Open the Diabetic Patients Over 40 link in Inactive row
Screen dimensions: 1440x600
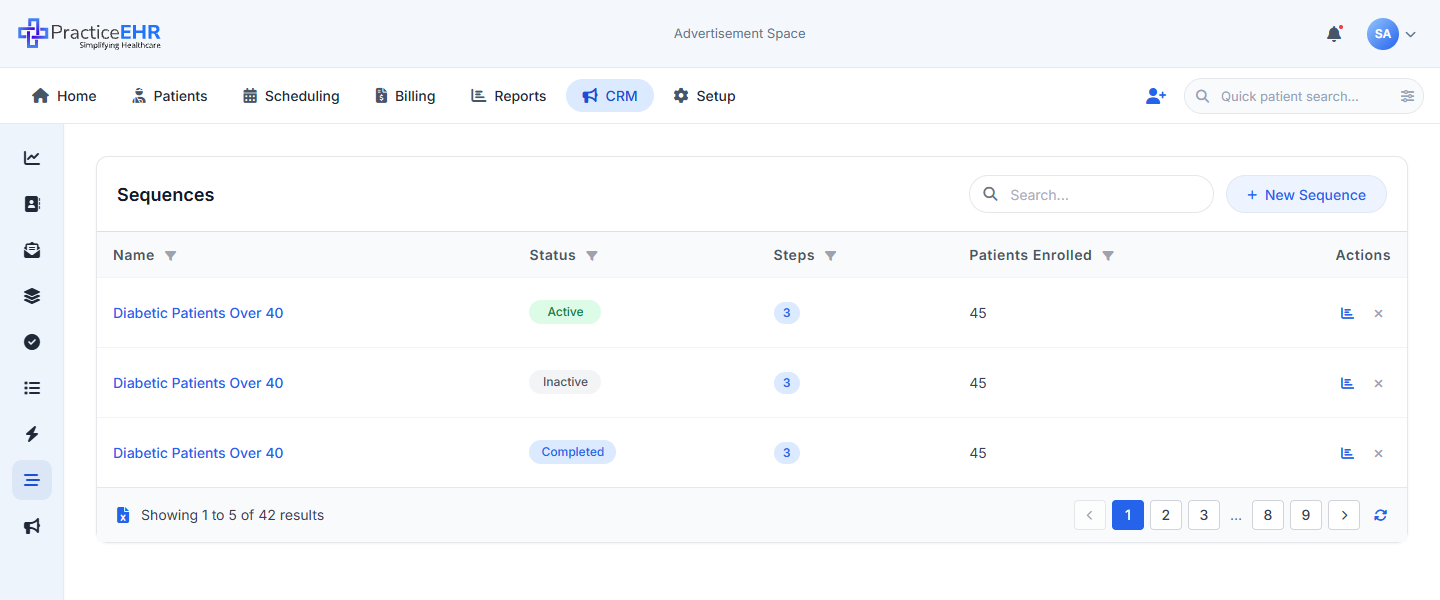click(x=198, y=383)
